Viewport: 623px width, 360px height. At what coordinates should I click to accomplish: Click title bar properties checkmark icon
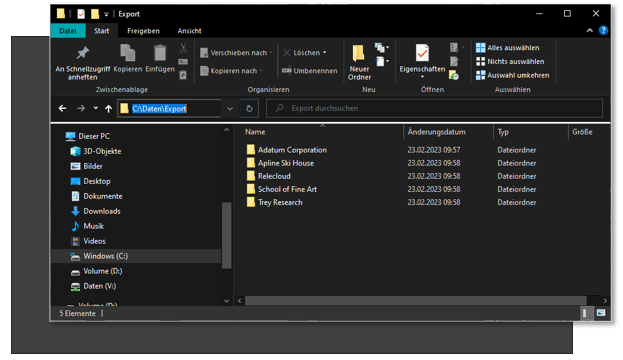(81, 14)
